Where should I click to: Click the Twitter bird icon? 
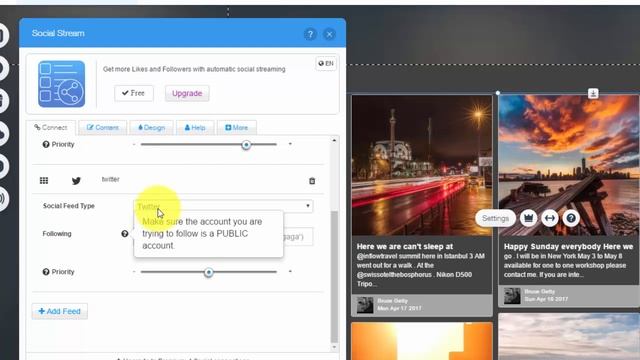[76, 180]
